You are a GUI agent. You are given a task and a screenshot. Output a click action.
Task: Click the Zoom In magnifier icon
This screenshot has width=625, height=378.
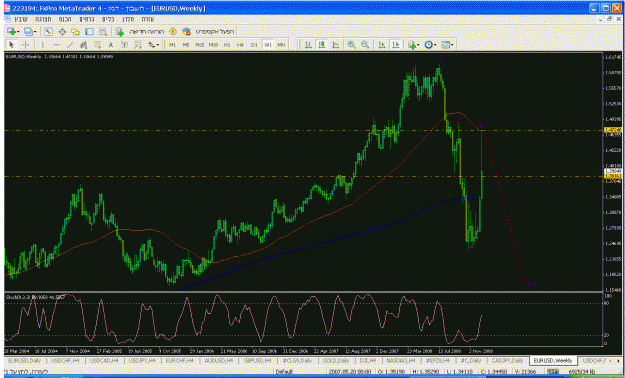click(x=351, y=45)
